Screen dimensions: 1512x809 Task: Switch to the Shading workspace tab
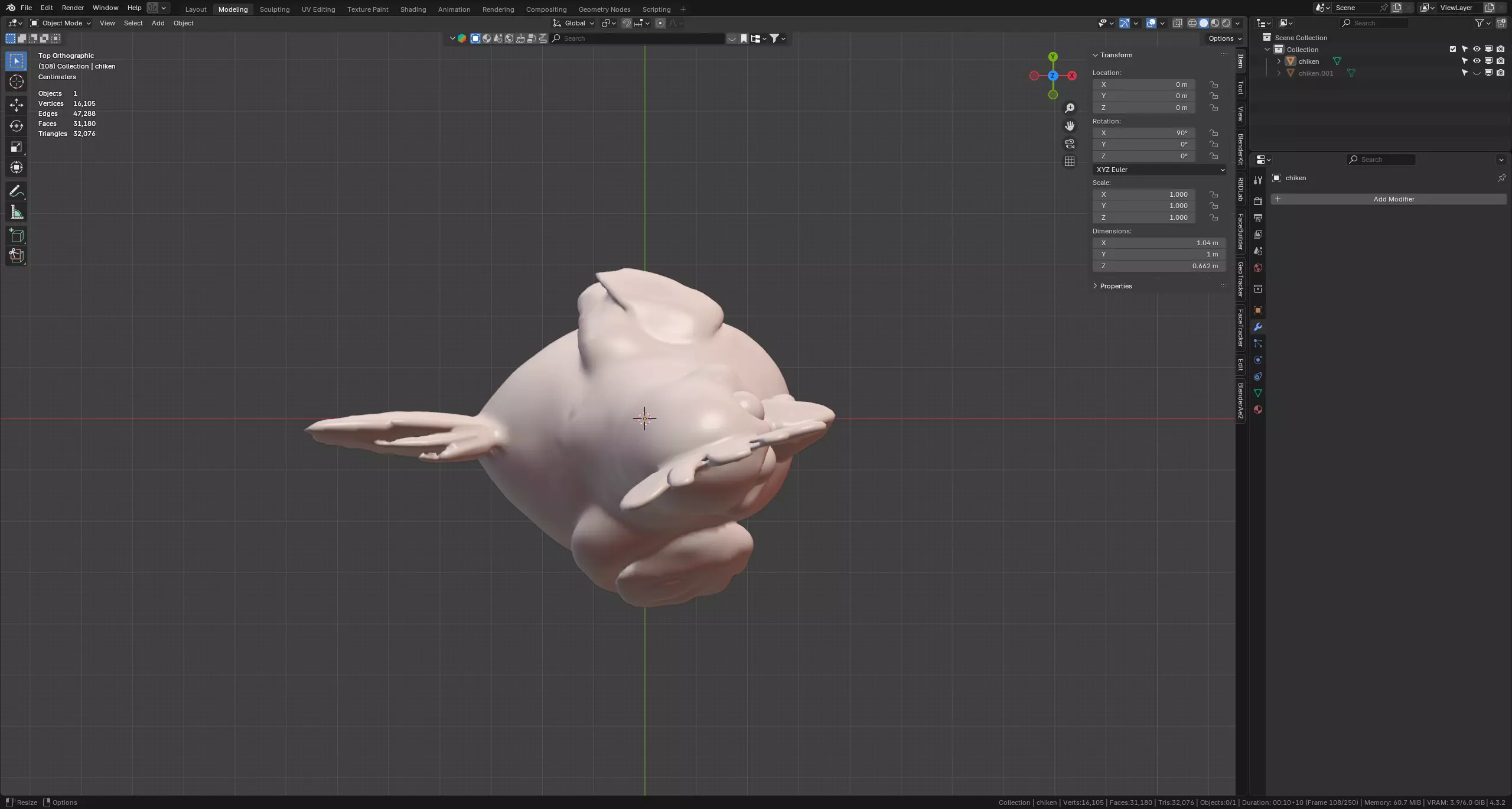click(x=413, y=9)
